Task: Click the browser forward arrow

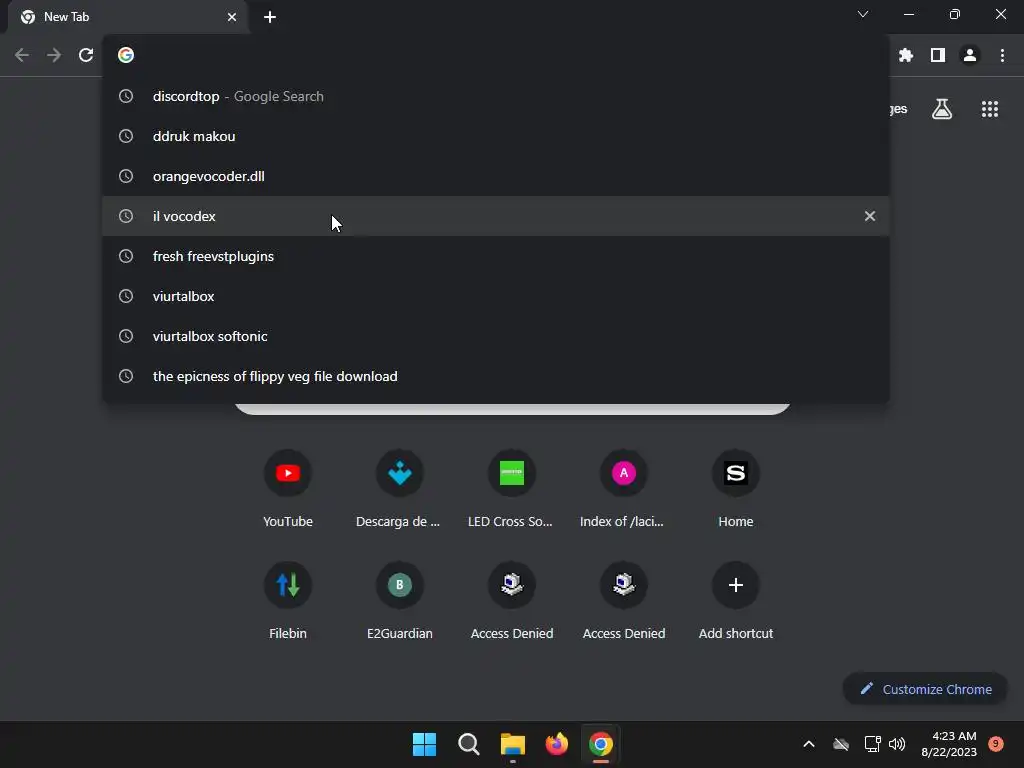Action: click(54, 56)
